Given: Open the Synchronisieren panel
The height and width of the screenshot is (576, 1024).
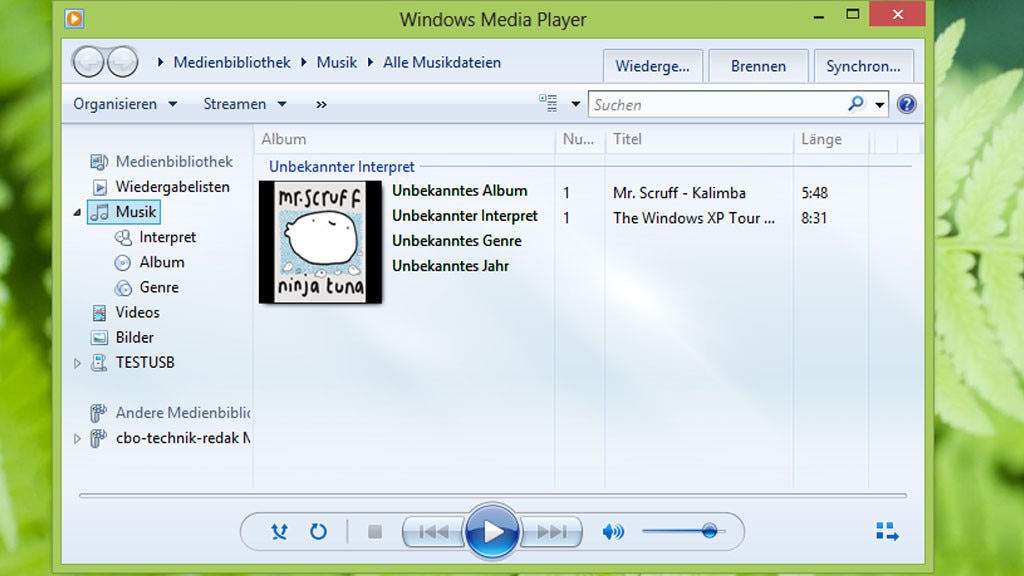Looking at the screenshot, I should click(864, 65).
